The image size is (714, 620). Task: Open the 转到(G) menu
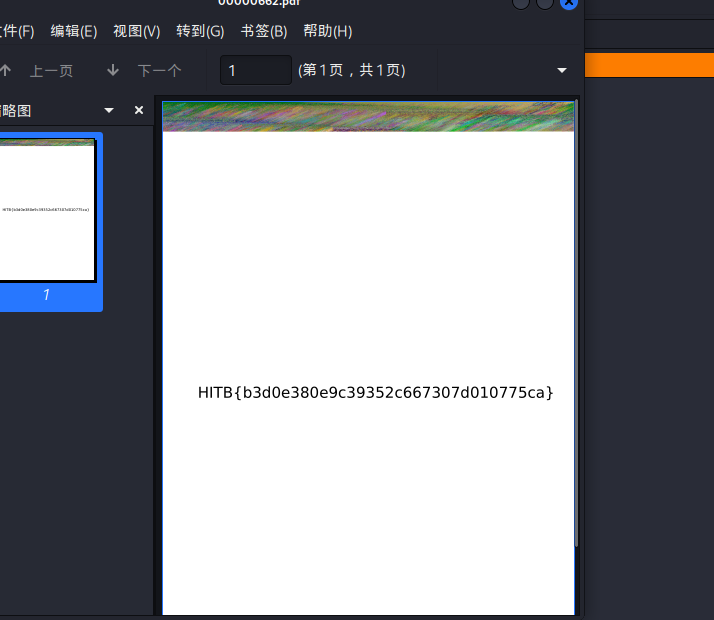click(200, 31)
